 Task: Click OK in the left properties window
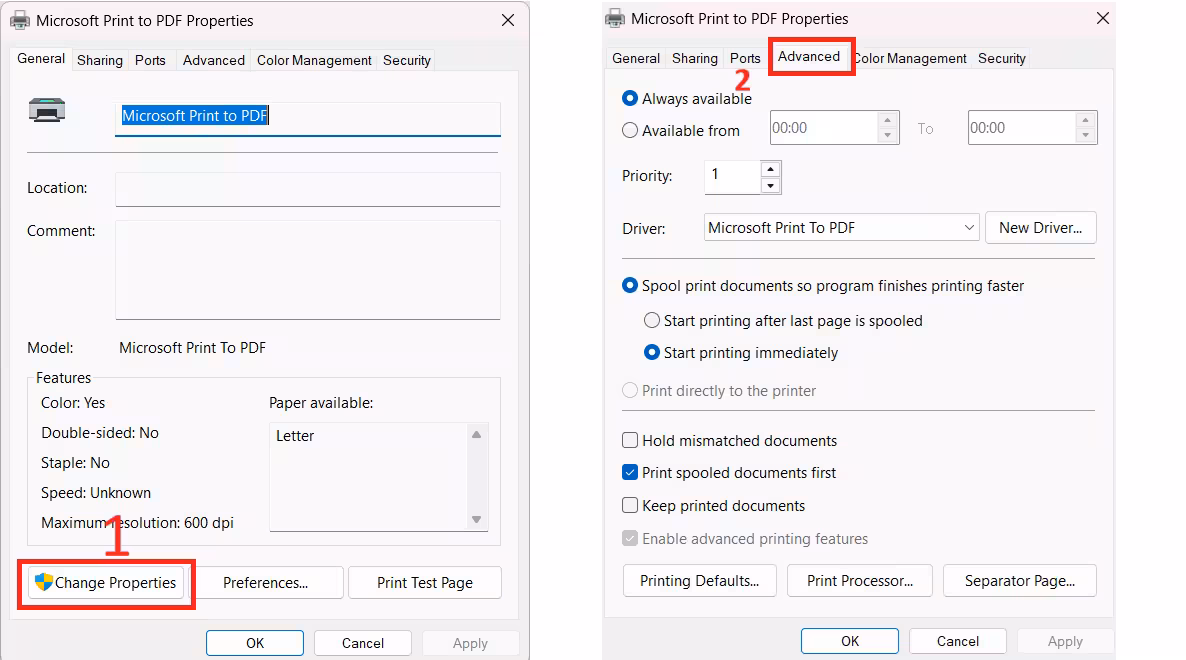[255, 643]
